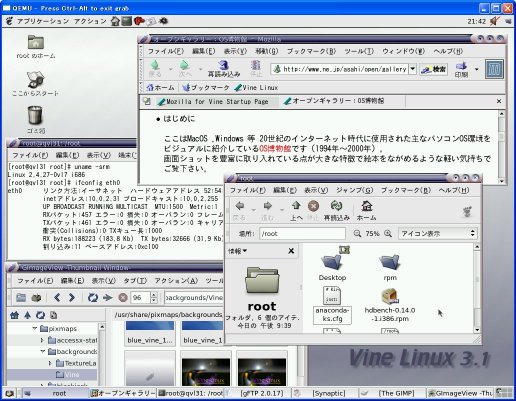Click Home bookmark toolbar link

(161, 88)
